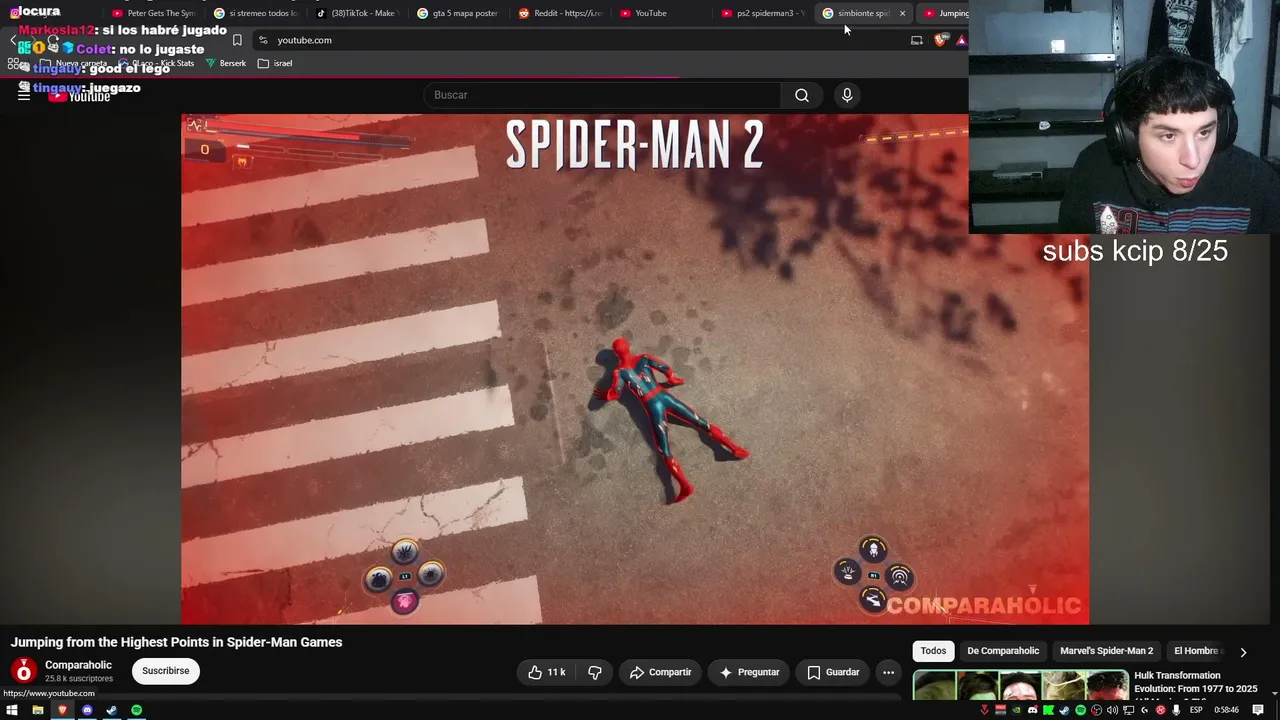Search YouTube with the magnifier button
1280x720 pixels.
802,95
